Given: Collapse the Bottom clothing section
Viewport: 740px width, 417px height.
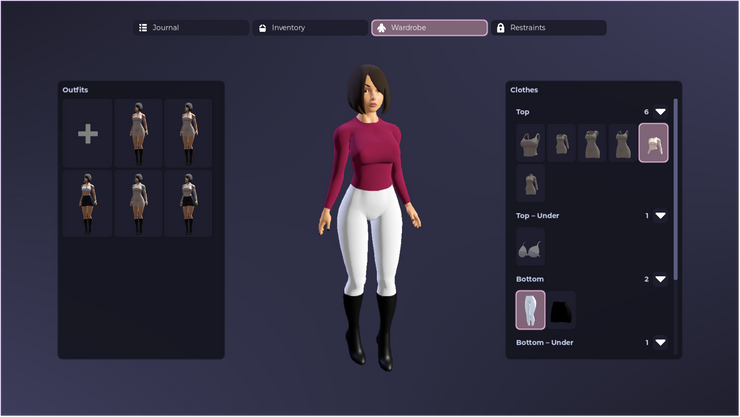Looking at the screenshot, I should (660, 279).
